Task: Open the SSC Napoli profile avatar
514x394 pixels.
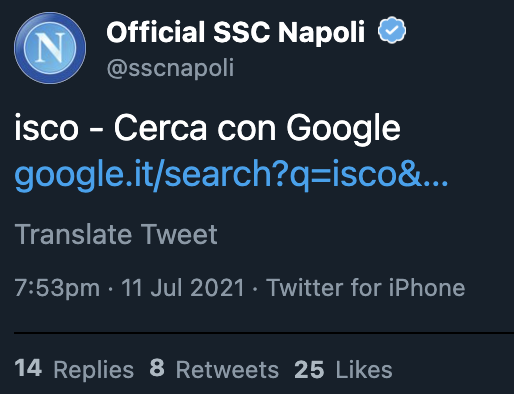Action: pyautogui.click(x=50, y=48)
